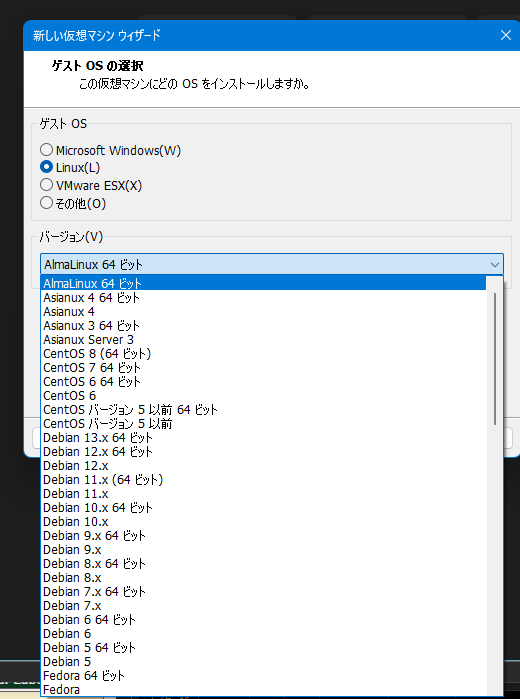Viewport: 520px width, 699px height.
Task: Close the 新しい仮想マシン ウィザード dialog
Action: pos(506,35)
